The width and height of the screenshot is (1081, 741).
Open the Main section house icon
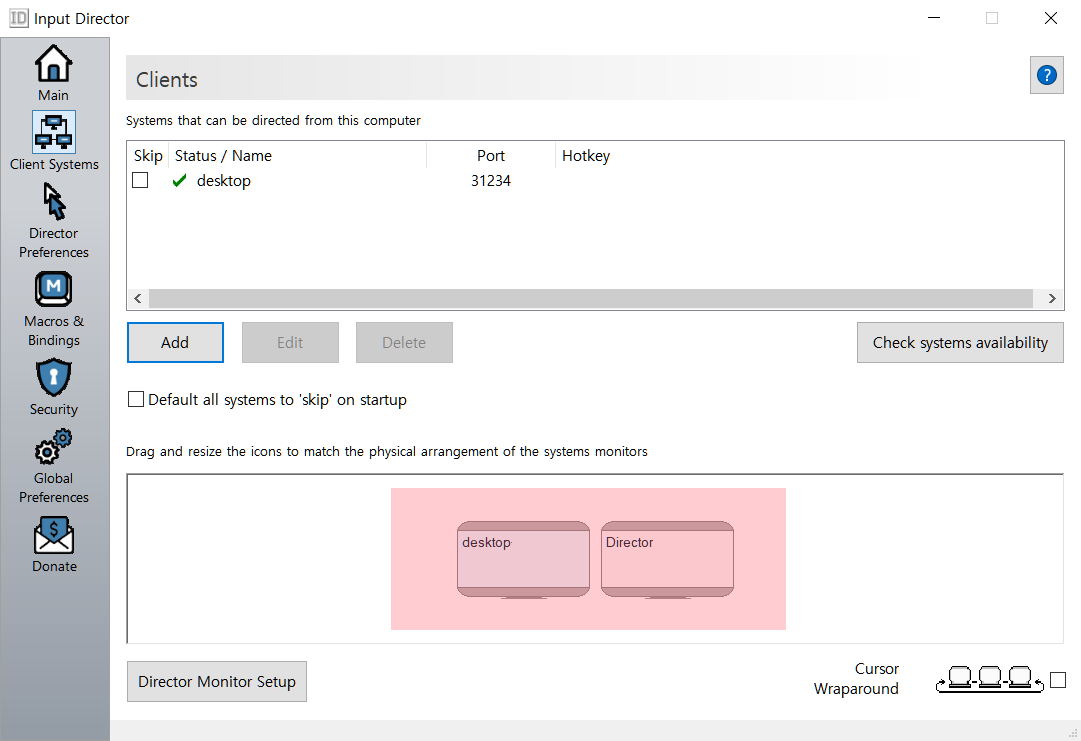point(54,63)
